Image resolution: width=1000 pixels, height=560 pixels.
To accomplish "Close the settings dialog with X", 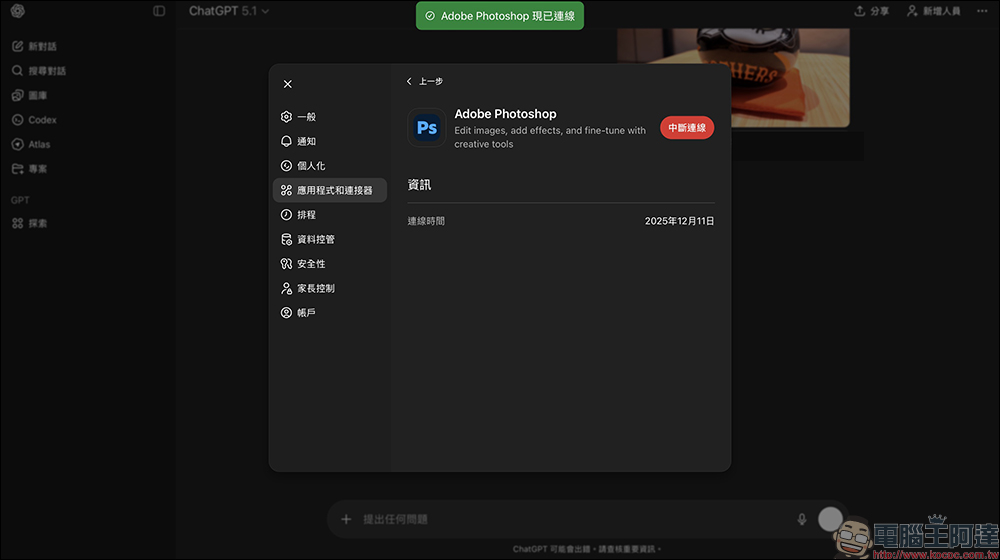I will tap(288, 84).
